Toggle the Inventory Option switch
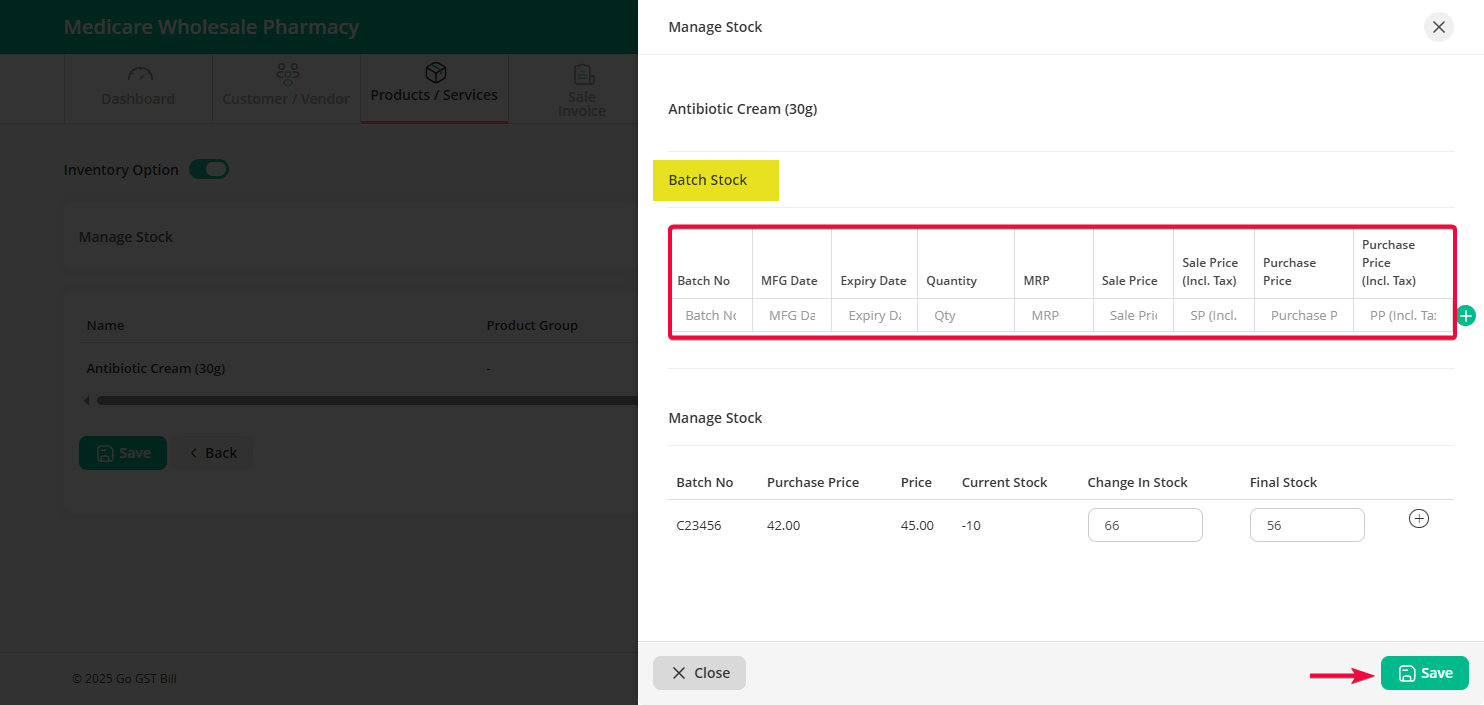The height and width of the screenshot is (705, 1484). (x=210, y=170)
